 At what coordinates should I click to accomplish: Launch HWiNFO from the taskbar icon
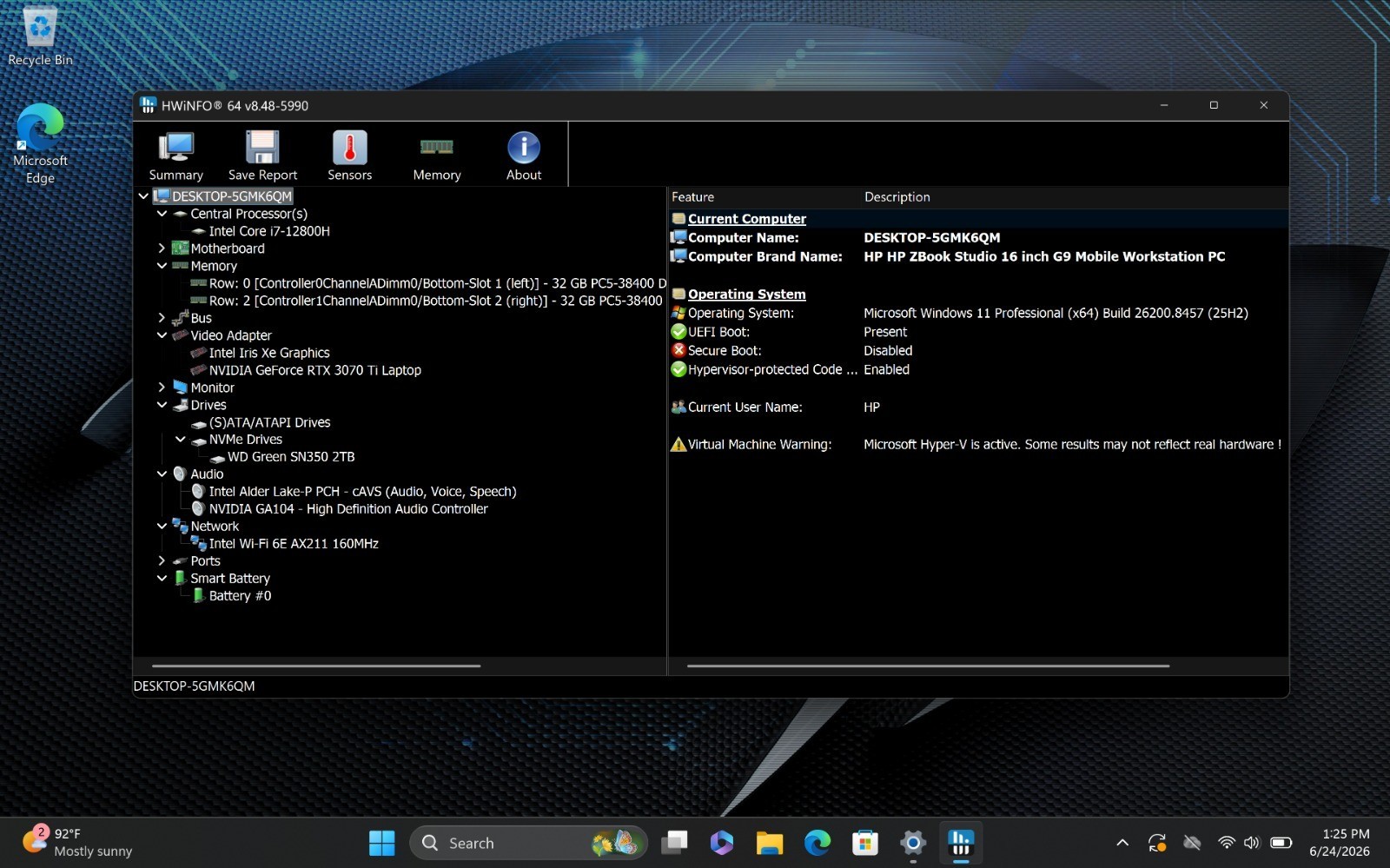pos(960,843)
